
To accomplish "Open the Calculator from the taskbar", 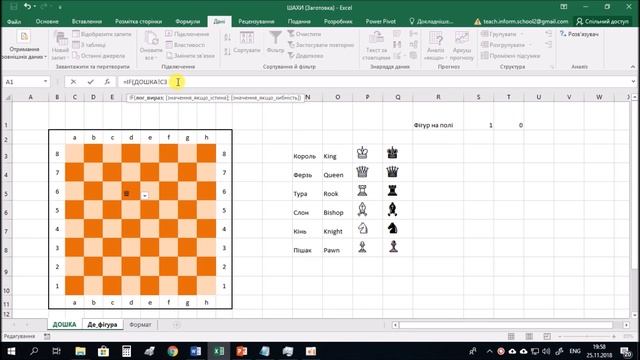I will (x=127, y=351).
